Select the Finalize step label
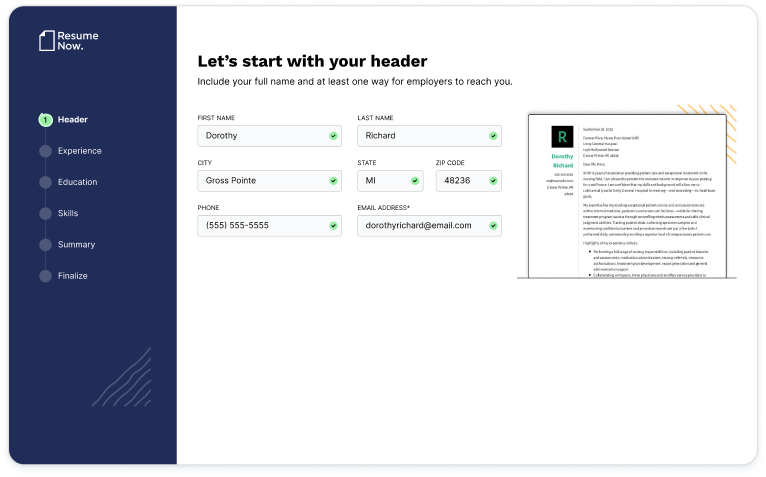Viewport: 766px width, 477px height. tap(72, 275)
